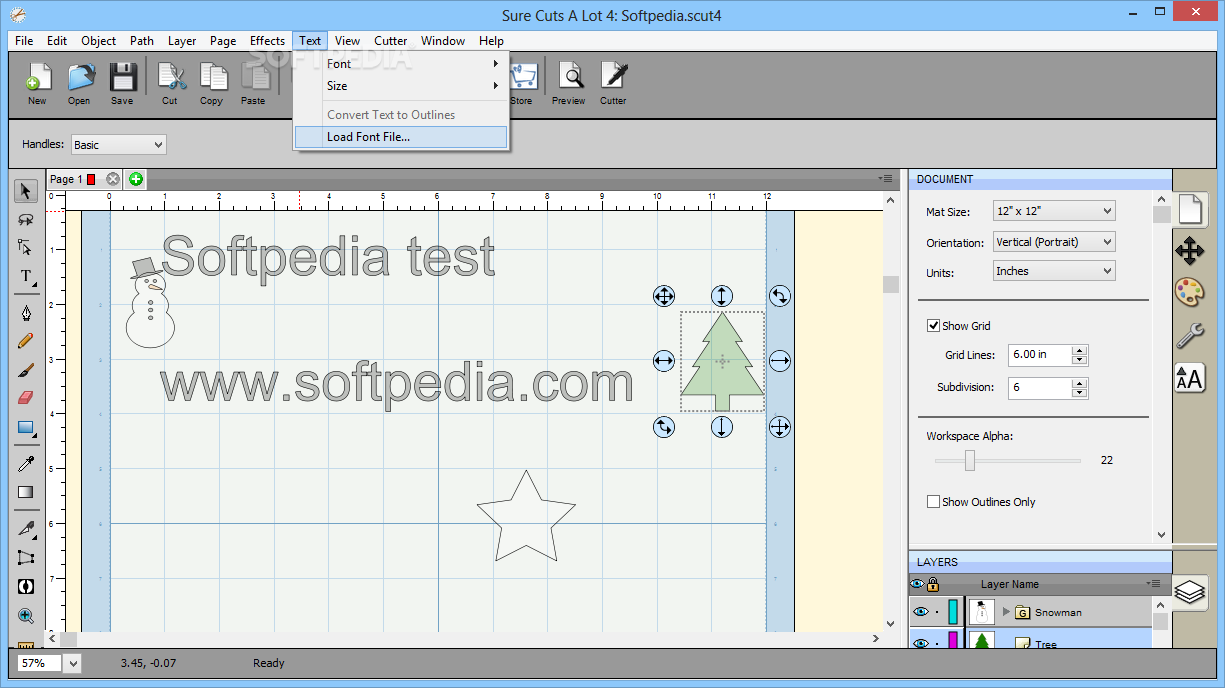Open the Orientation Vertical (Portrait) dropdown
Screen dimensions: 1225x688
tap(1054, 242)
